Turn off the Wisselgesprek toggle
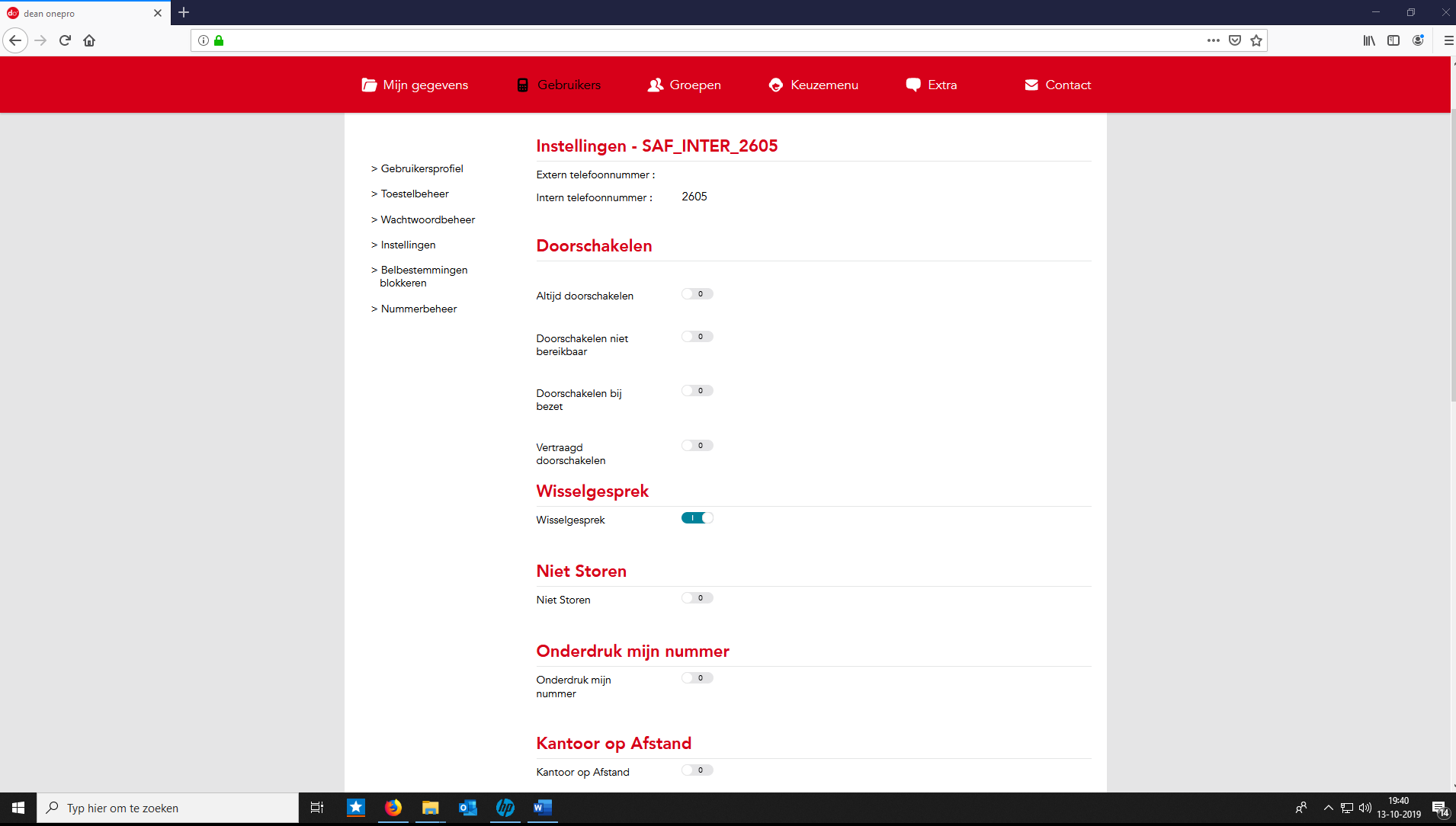Screen dimensions: 1456x826 coord(697,518)
